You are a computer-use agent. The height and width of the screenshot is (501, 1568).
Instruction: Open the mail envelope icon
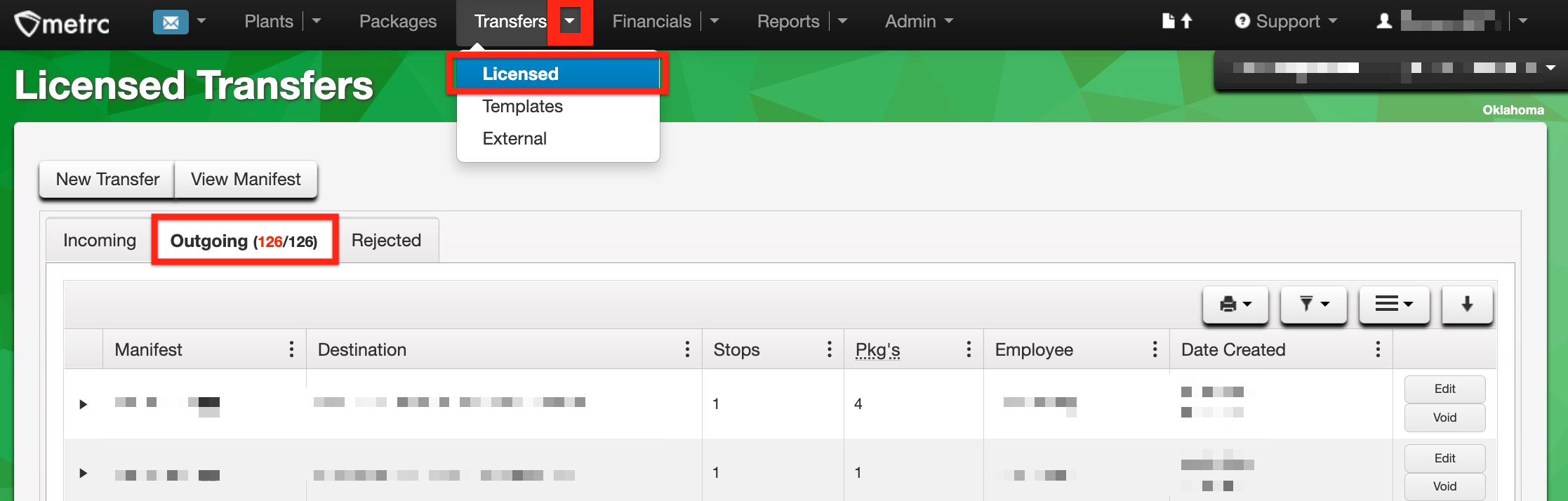click(171, 22)
